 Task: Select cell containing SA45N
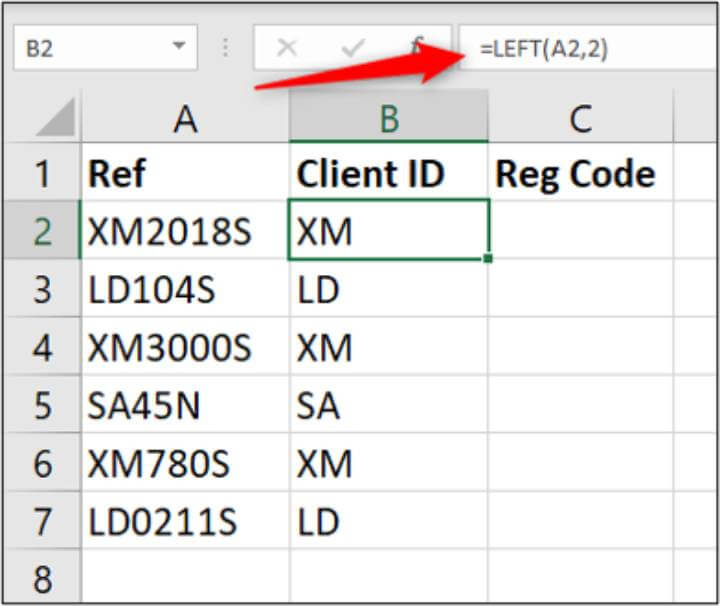tap(185, 405)
